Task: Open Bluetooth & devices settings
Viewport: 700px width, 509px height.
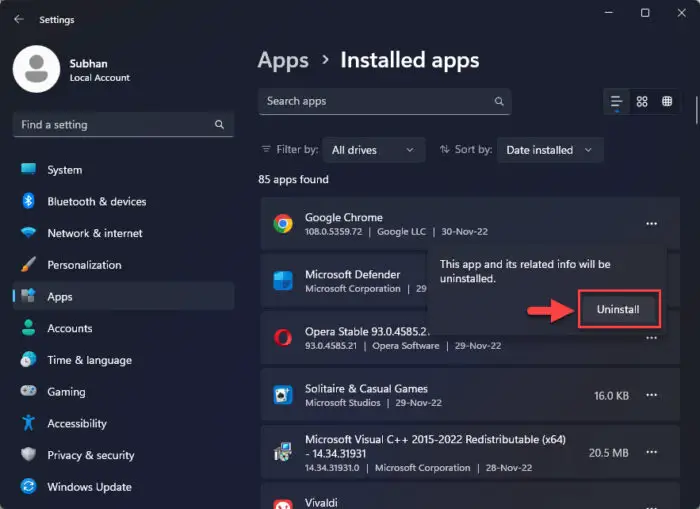Action: tap(96, 202)
